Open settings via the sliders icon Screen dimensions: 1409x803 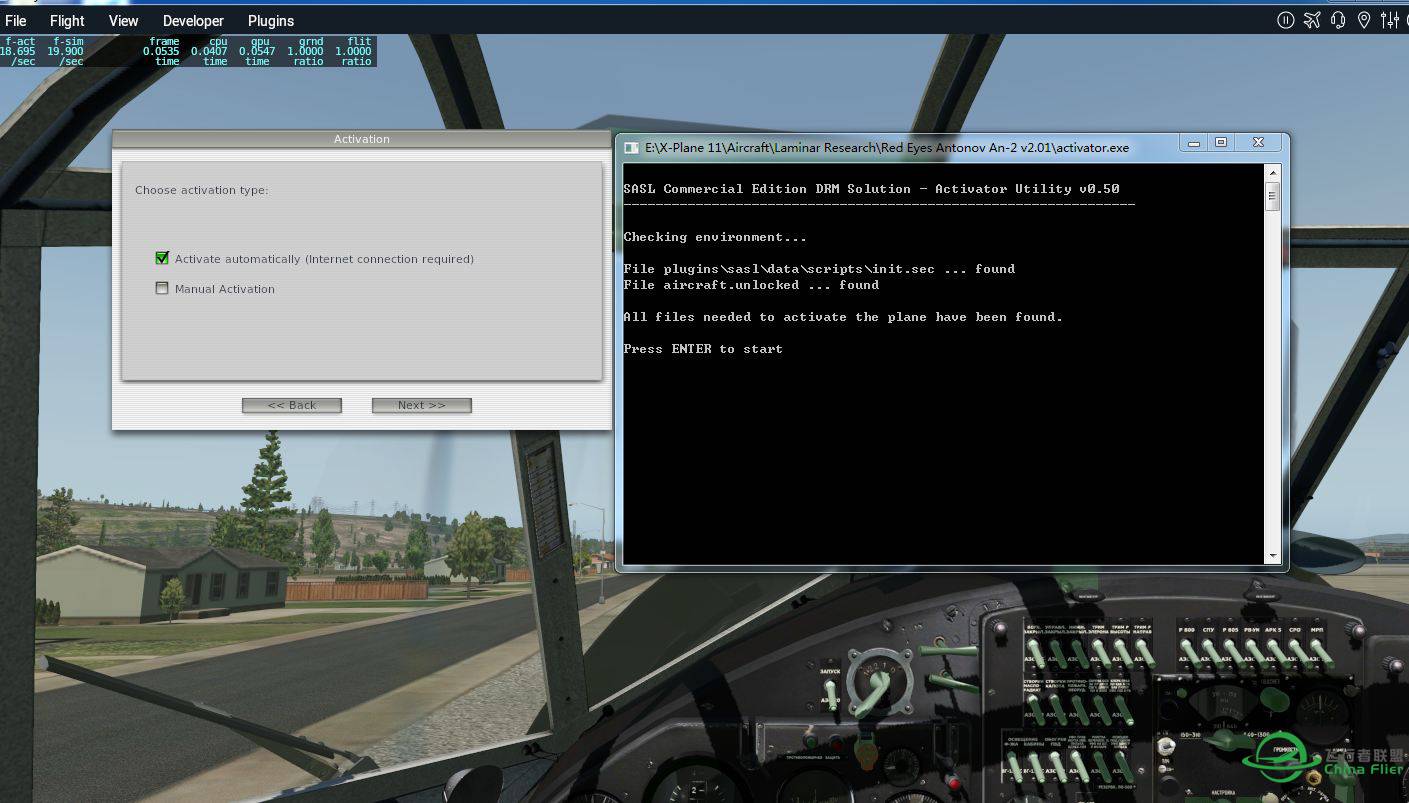click(x=1390, y=20)
